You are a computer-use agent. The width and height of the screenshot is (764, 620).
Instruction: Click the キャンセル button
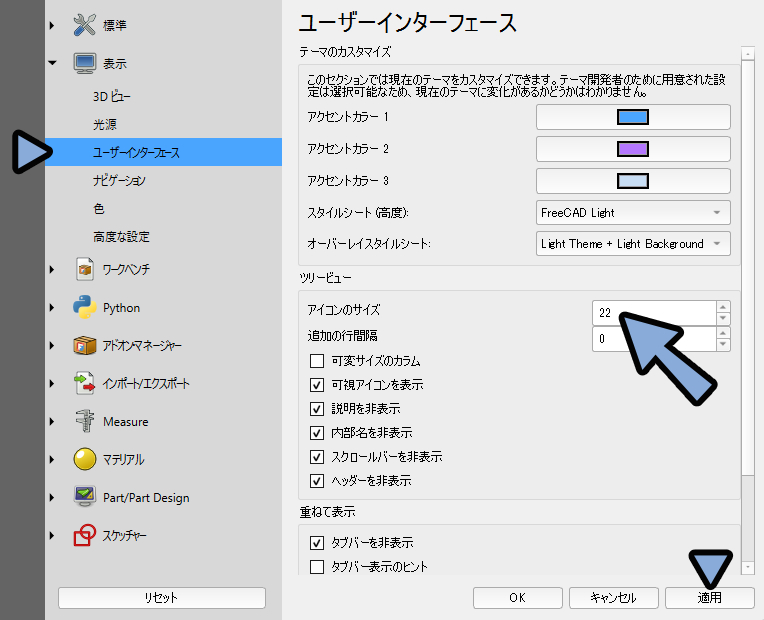pos(613,598)
